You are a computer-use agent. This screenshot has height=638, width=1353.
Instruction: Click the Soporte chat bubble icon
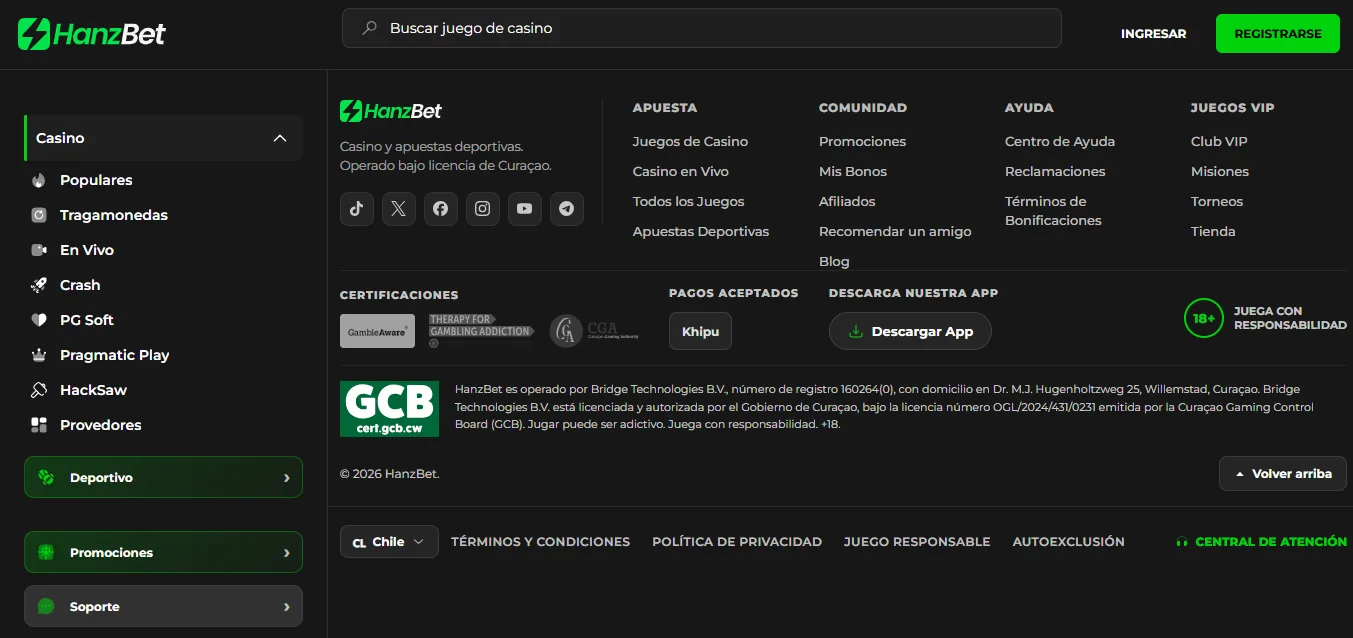coord(45,606)
